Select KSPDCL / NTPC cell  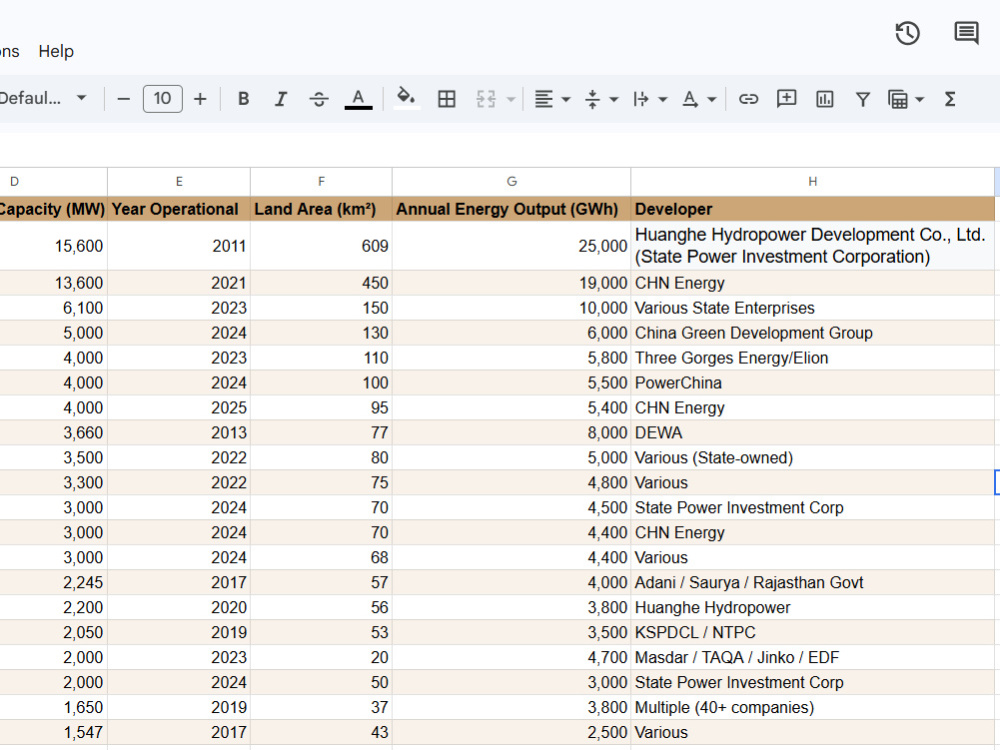[812, 632]
